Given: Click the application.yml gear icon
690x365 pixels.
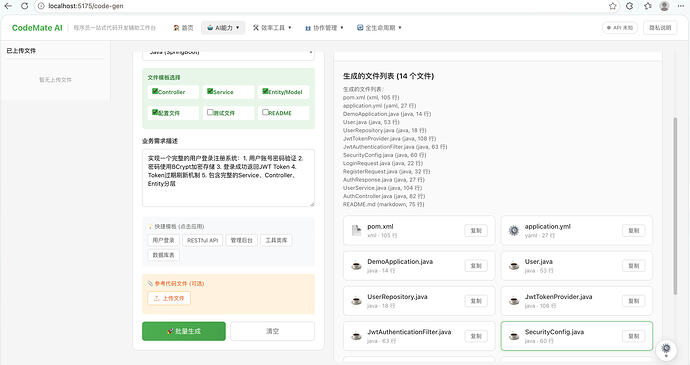Looking at the screenshot, I should pos(514,230).
